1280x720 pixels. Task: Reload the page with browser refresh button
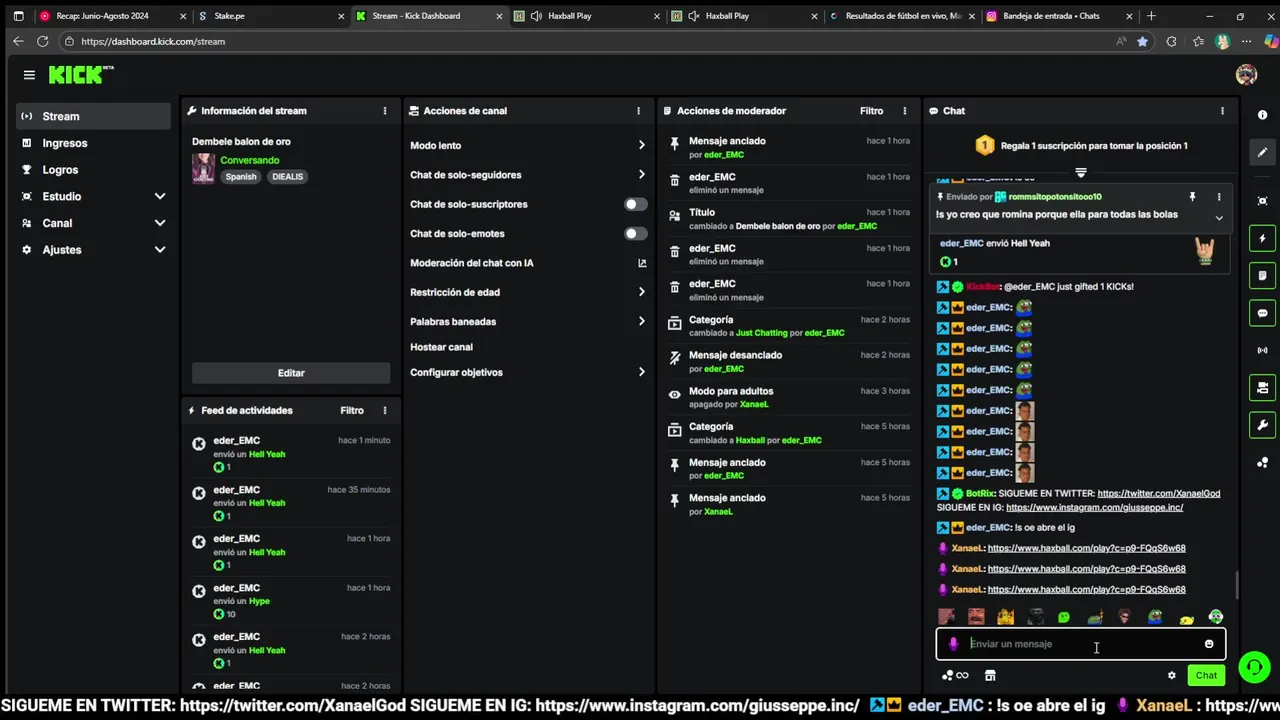coord(42,41)
